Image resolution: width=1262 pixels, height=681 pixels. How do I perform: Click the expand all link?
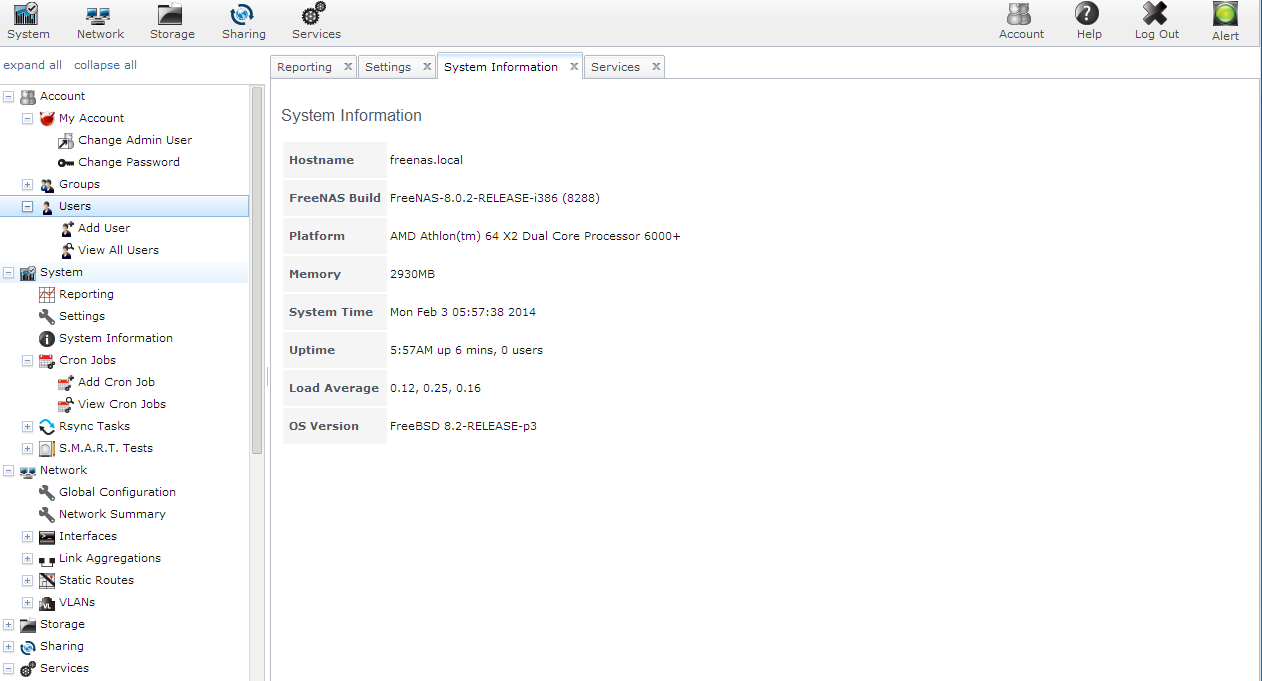[x=33, y=65]
